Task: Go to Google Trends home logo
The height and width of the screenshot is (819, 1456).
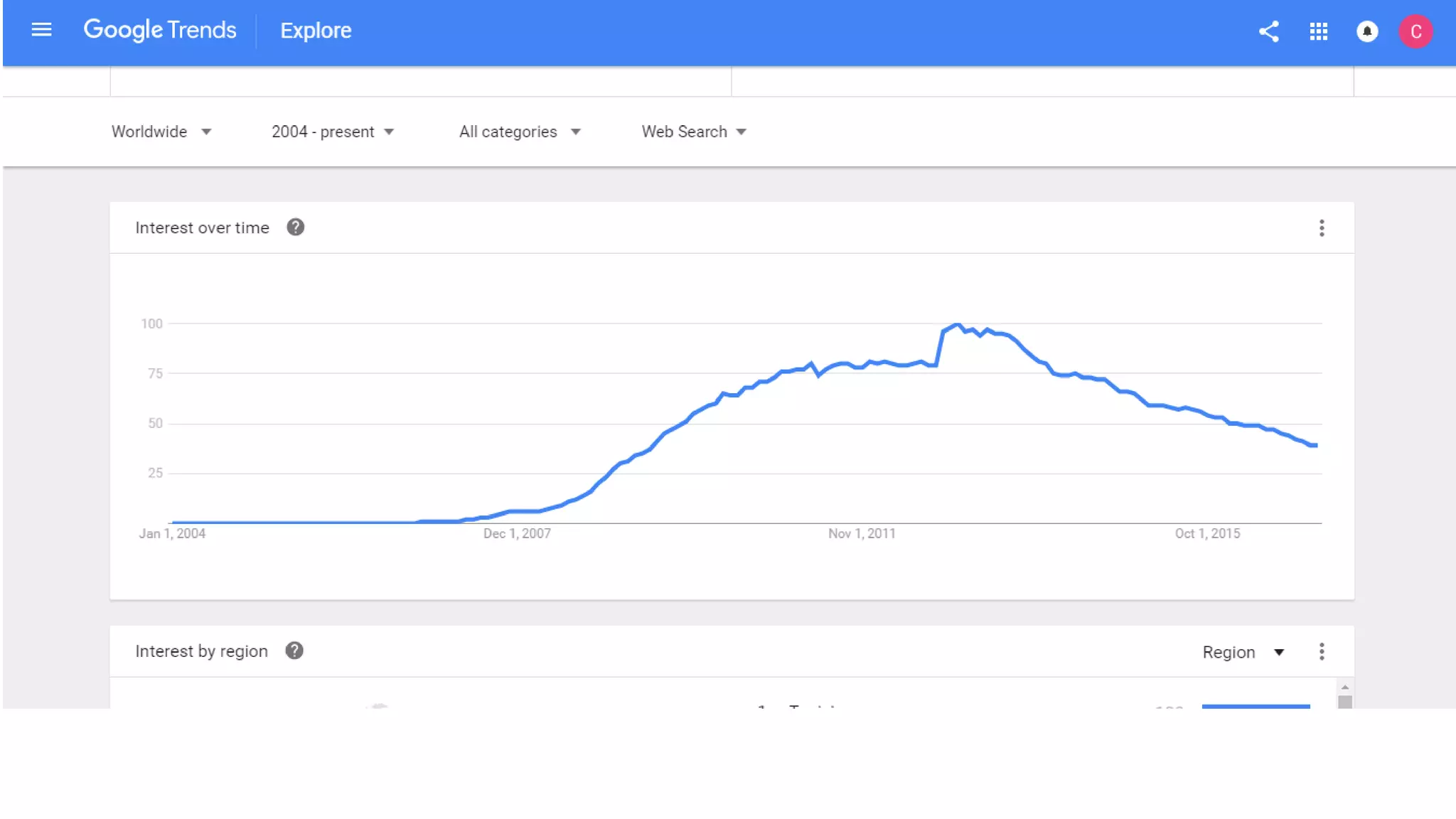Action: click(x=160, y=30)
